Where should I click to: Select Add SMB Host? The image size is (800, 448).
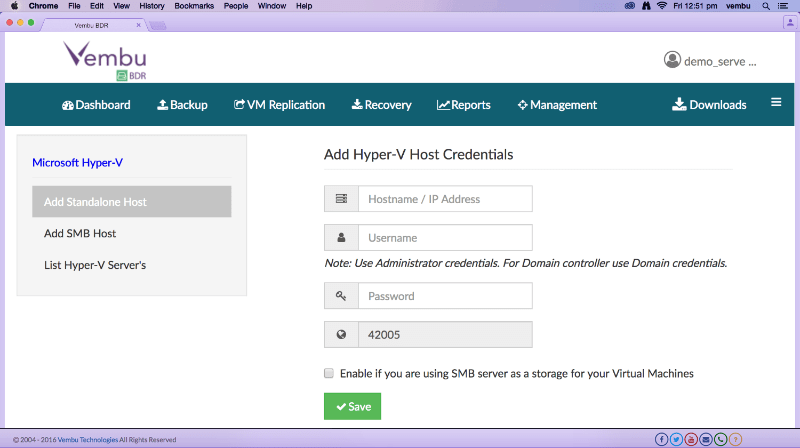80,233
